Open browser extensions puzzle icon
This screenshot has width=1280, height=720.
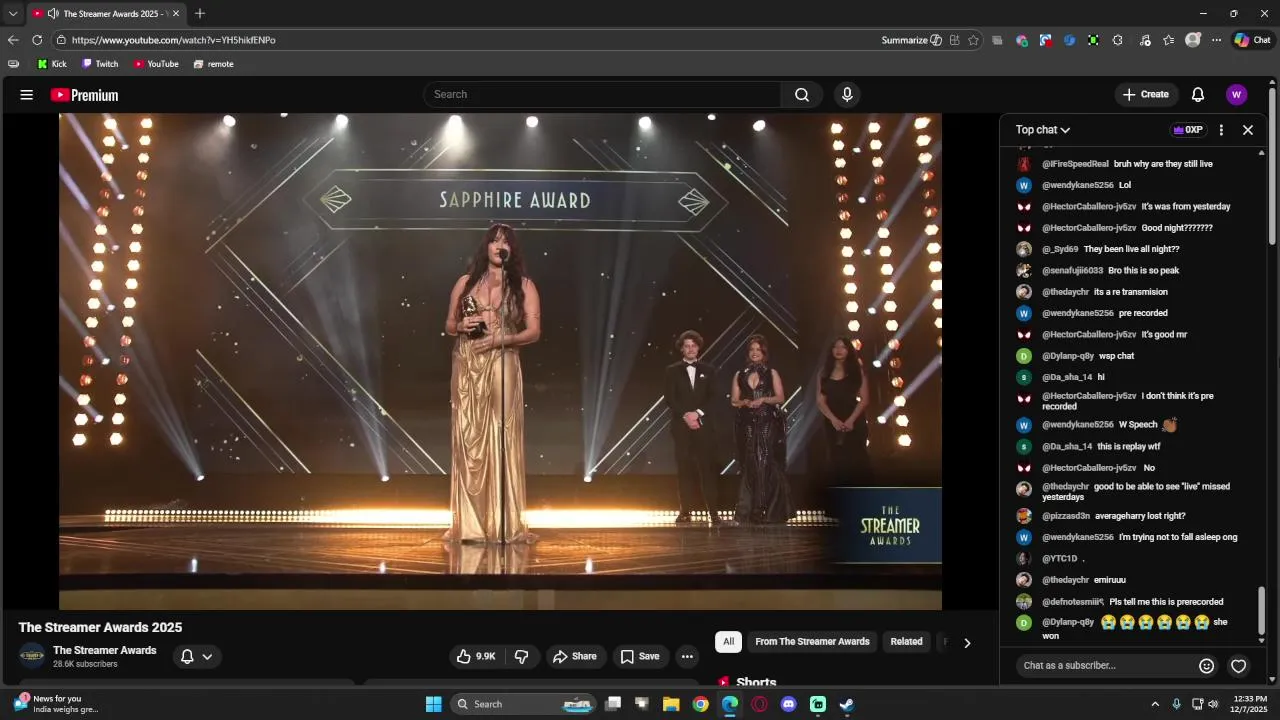point(1117,40)
